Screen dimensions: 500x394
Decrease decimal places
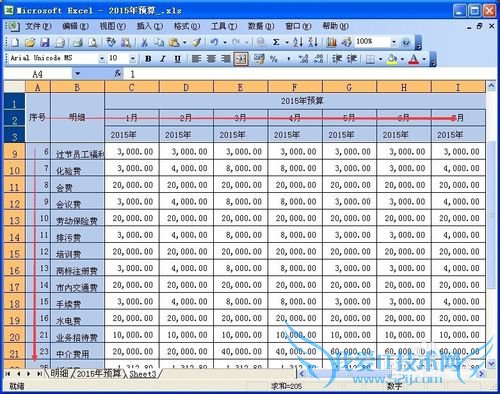[x=318, y=59]
